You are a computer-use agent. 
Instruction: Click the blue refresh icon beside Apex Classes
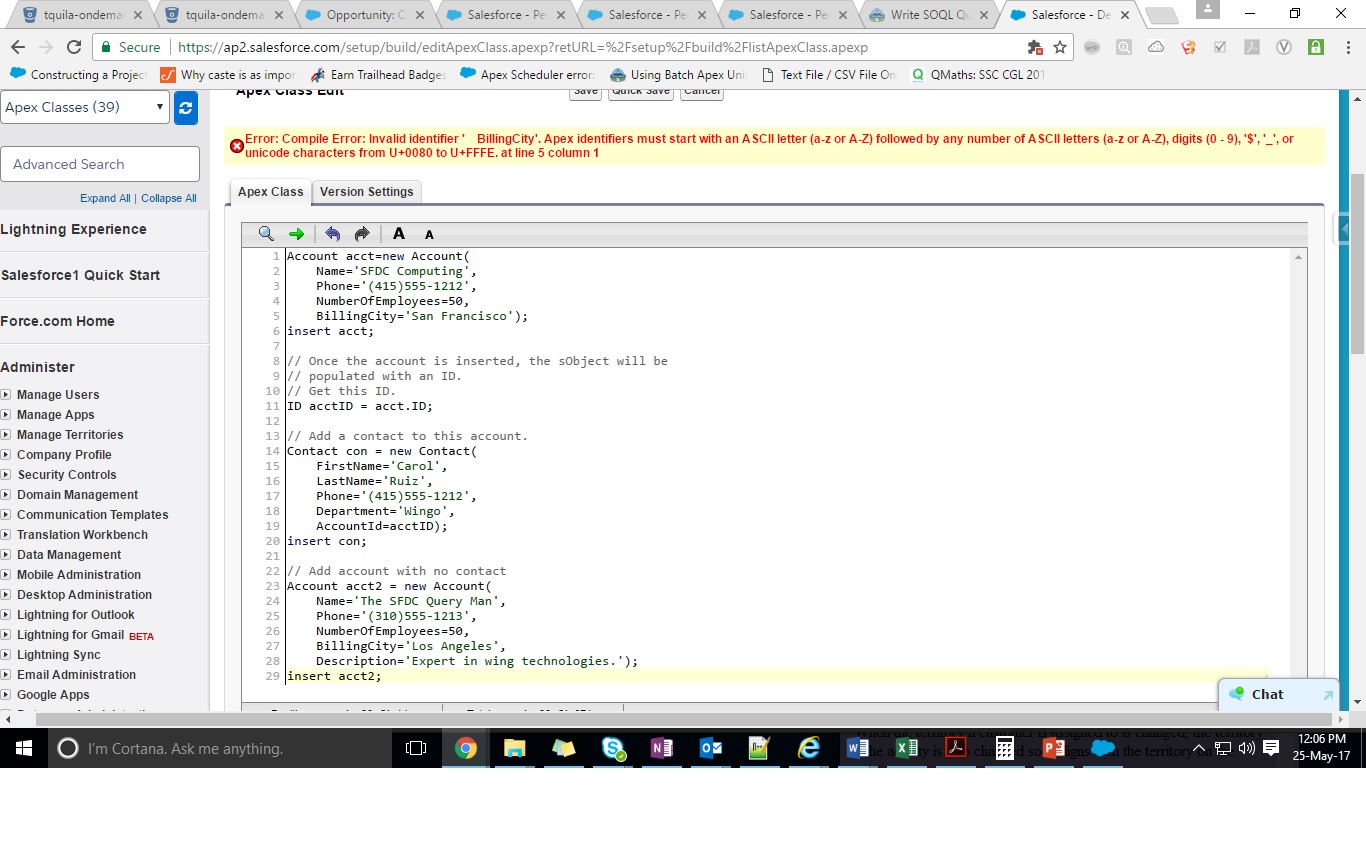tap(186, 108)
